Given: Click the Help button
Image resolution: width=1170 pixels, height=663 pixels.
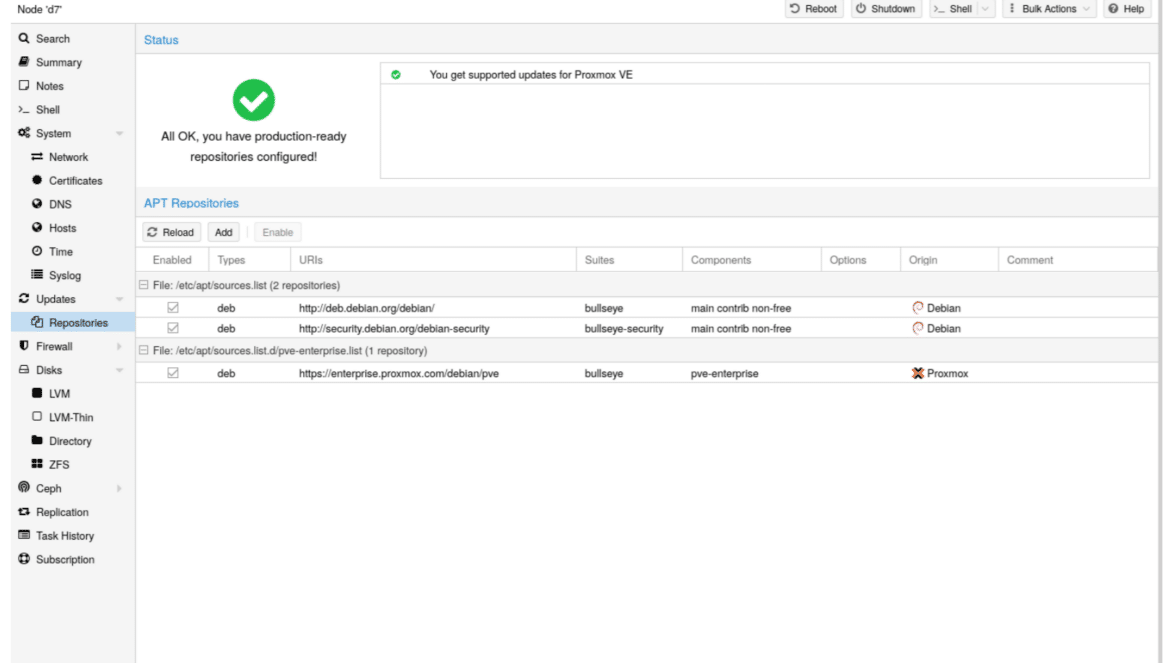Looking at the screenshot, I should [x=1127, y=9].
